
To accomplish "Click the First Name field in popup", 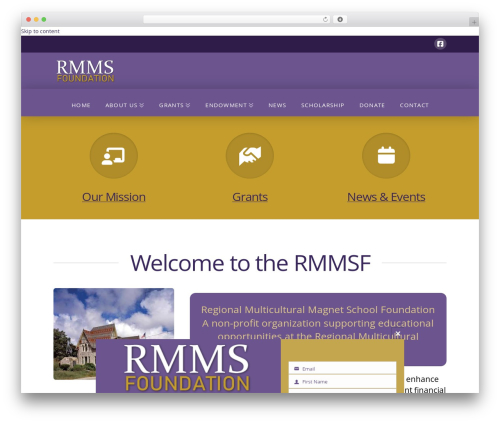I will (x=342, y=382).
